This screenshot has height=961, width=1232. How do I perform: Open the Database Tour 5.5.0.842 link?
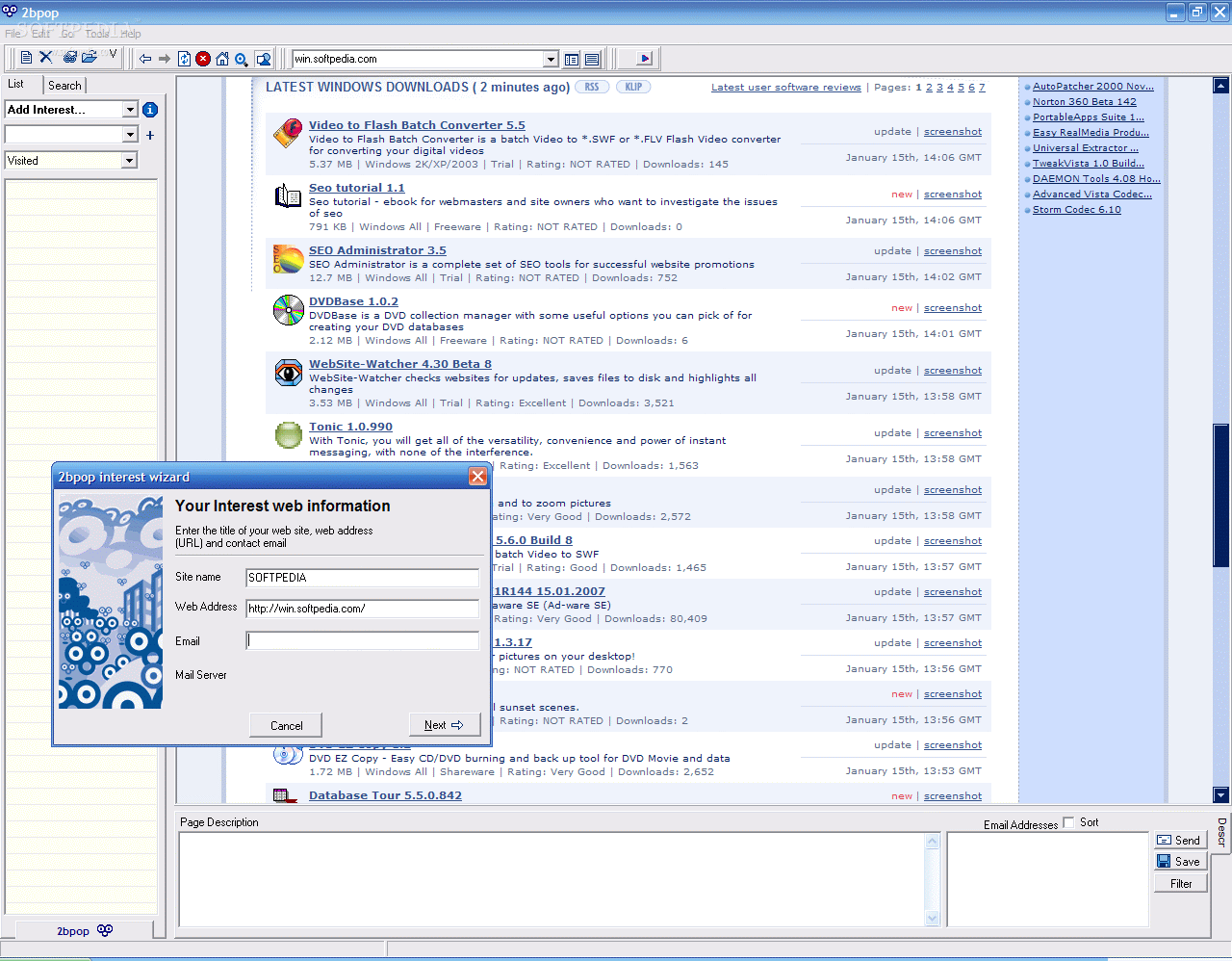[x=385, y=795]
